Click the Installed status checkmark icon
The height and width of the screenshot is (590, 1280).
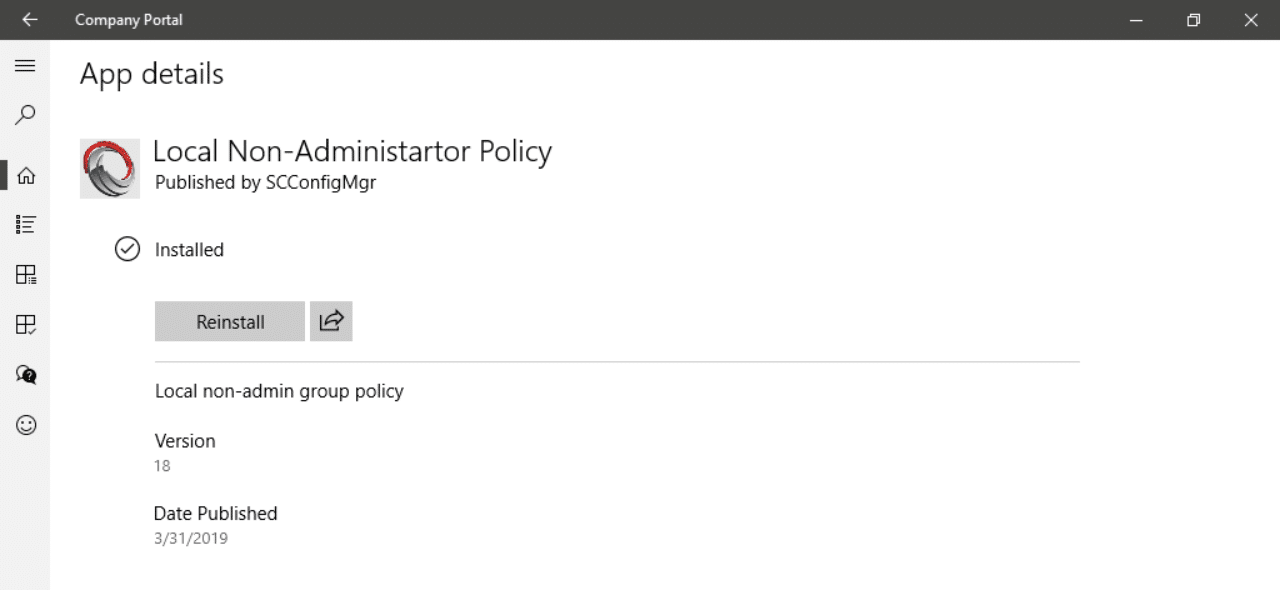click(x=127, y=249)
